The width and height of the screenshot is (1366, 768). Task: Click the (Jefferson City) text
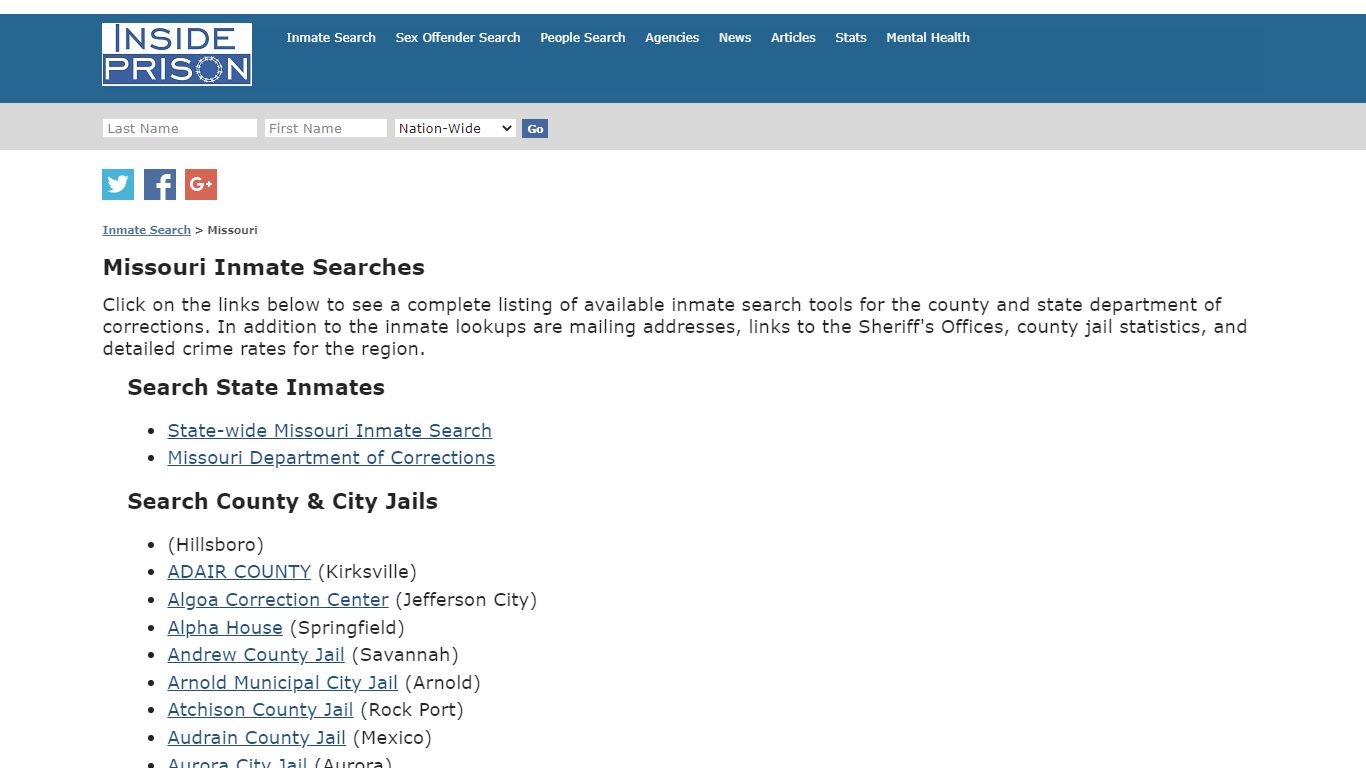(466, 600)
